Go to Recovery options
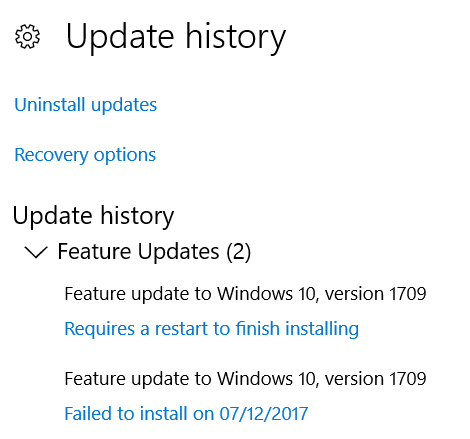Image resolution: width=470 pixels, height=439 pixels. coord(85,155)
